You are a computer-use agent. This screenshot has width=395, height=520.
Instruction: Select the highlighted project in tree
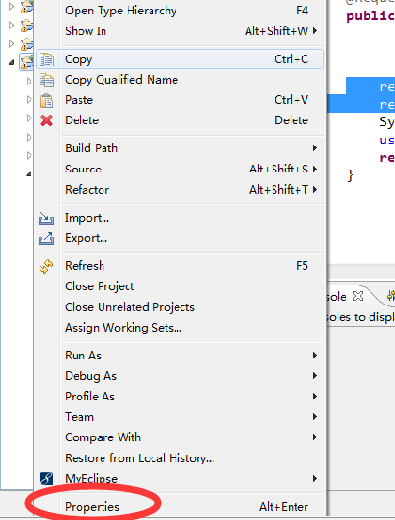[x=27, y=62]
